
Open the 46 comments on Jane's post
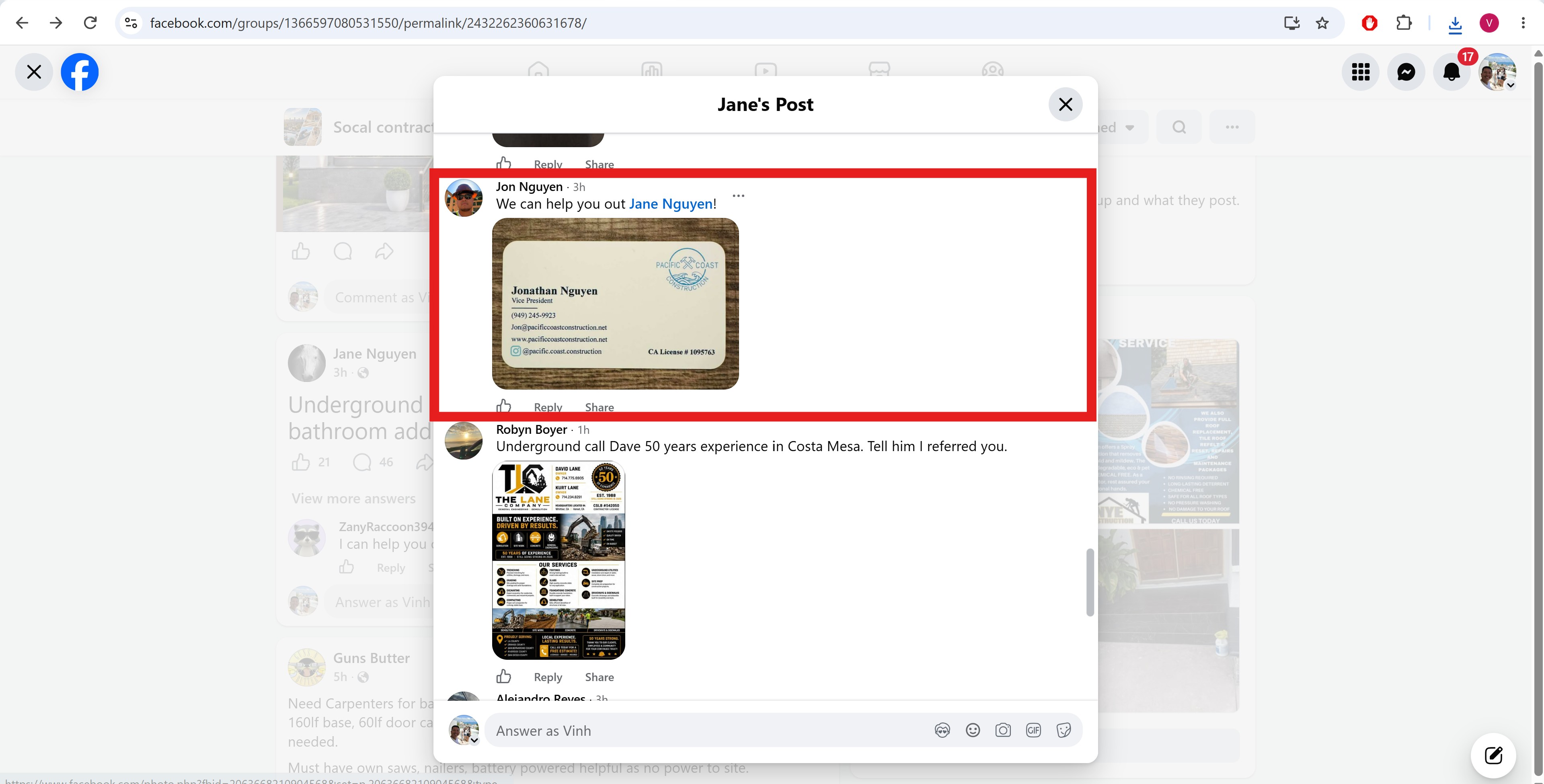tap(373, 462)
